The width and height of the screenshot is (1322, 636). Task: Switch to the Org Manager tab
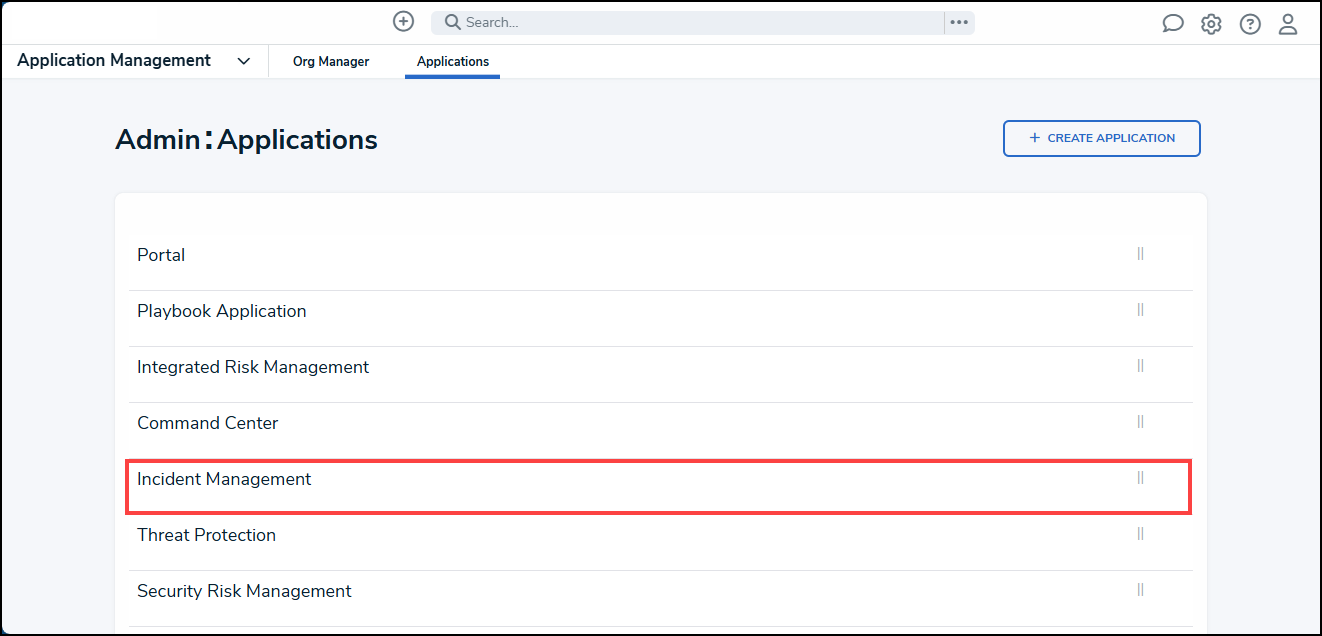(x=331, y=61)
